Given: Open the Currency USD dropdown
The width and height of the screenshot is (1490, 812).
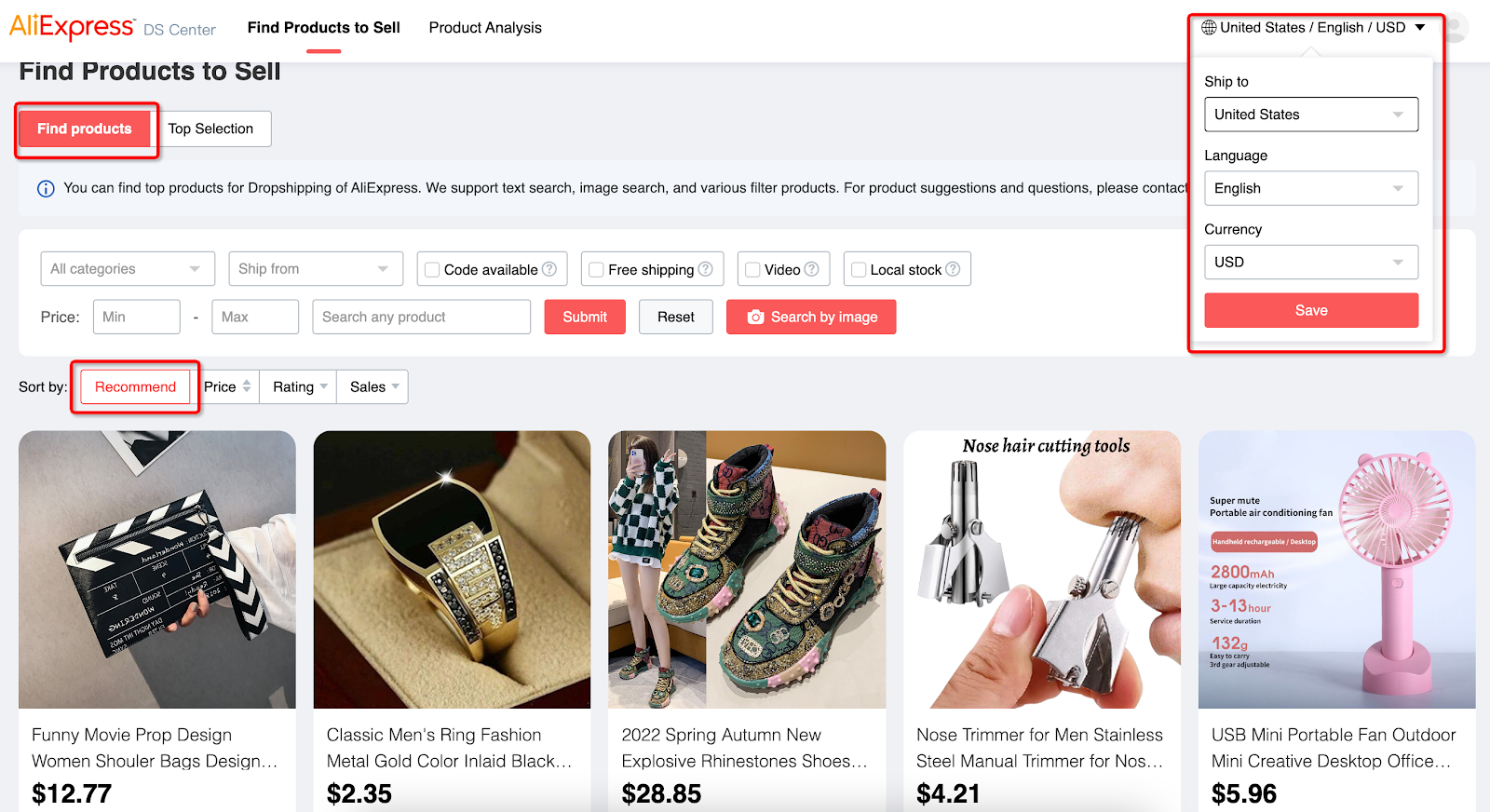Looking at the screenshot, I should [1311, 263].
